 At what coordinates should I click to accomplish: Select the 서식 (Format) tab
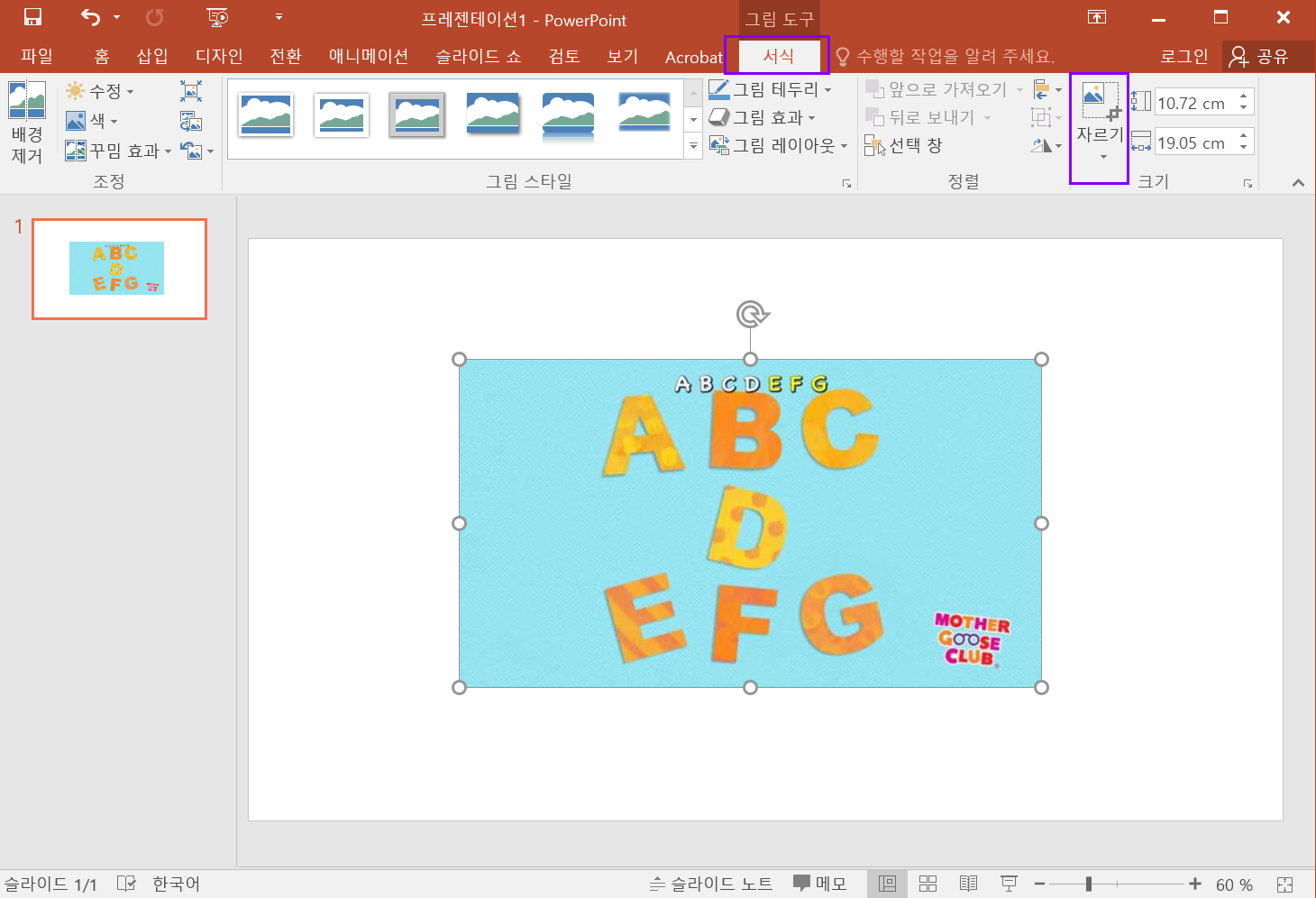click(779, 56)
